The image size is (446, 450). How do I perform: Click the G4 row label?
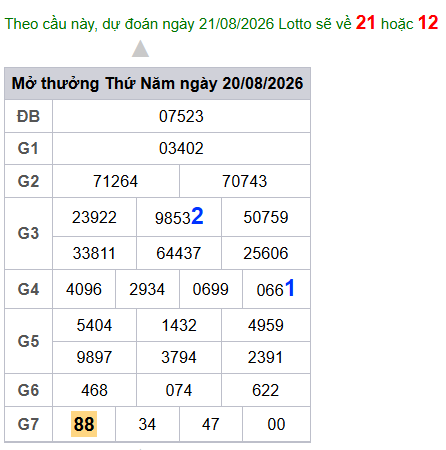click(28, 289)
